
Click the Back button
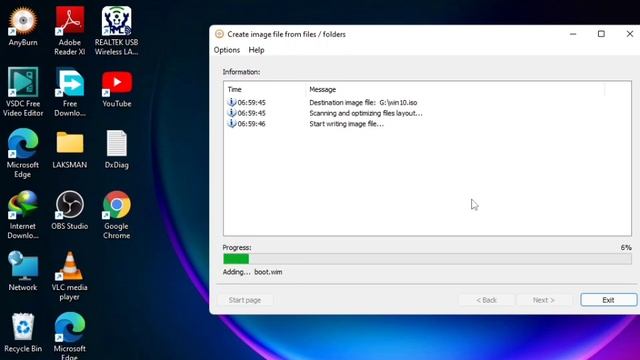(486, 300)
